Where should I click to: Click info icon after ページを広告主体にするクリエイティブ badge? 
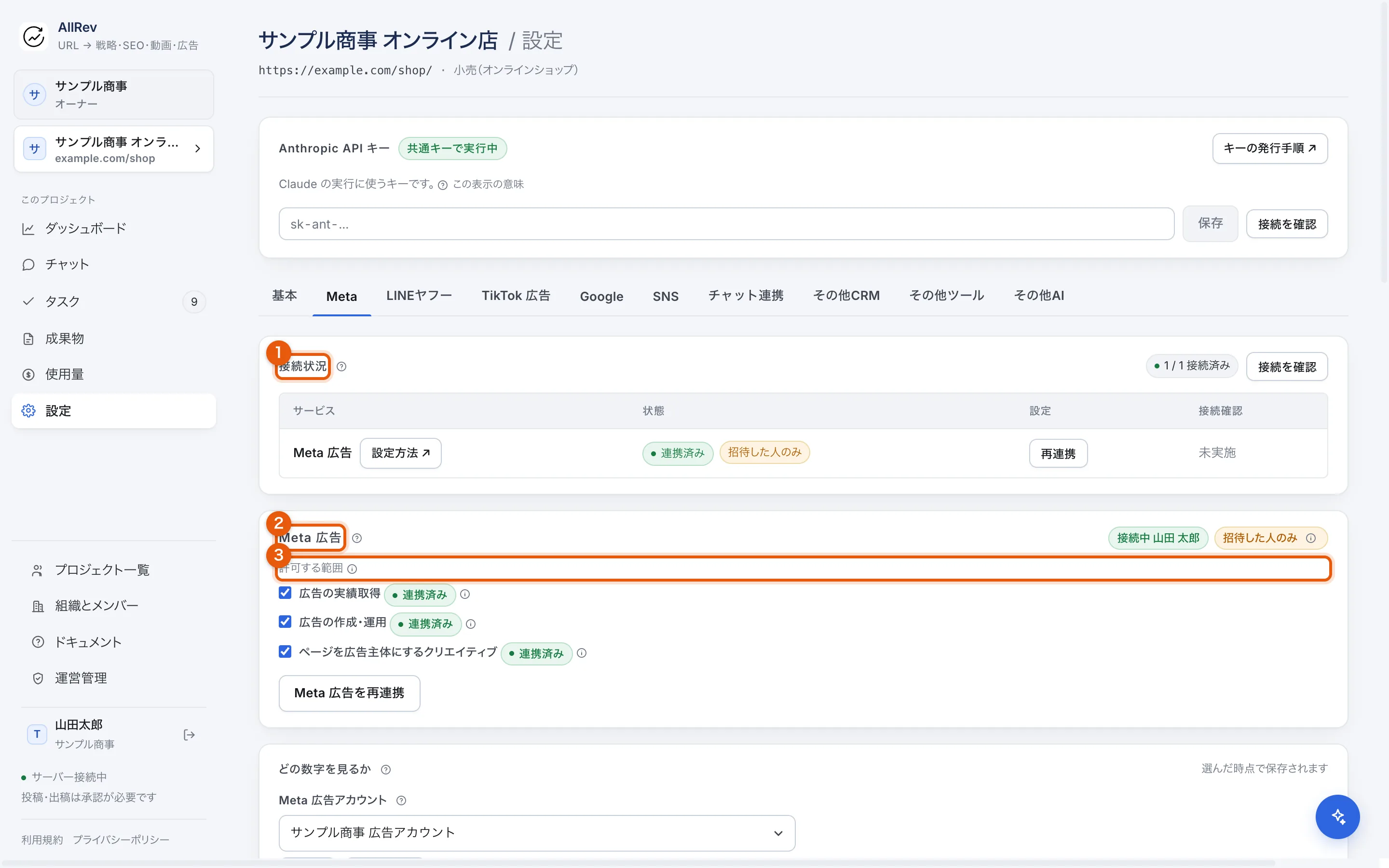click(582, 653)
